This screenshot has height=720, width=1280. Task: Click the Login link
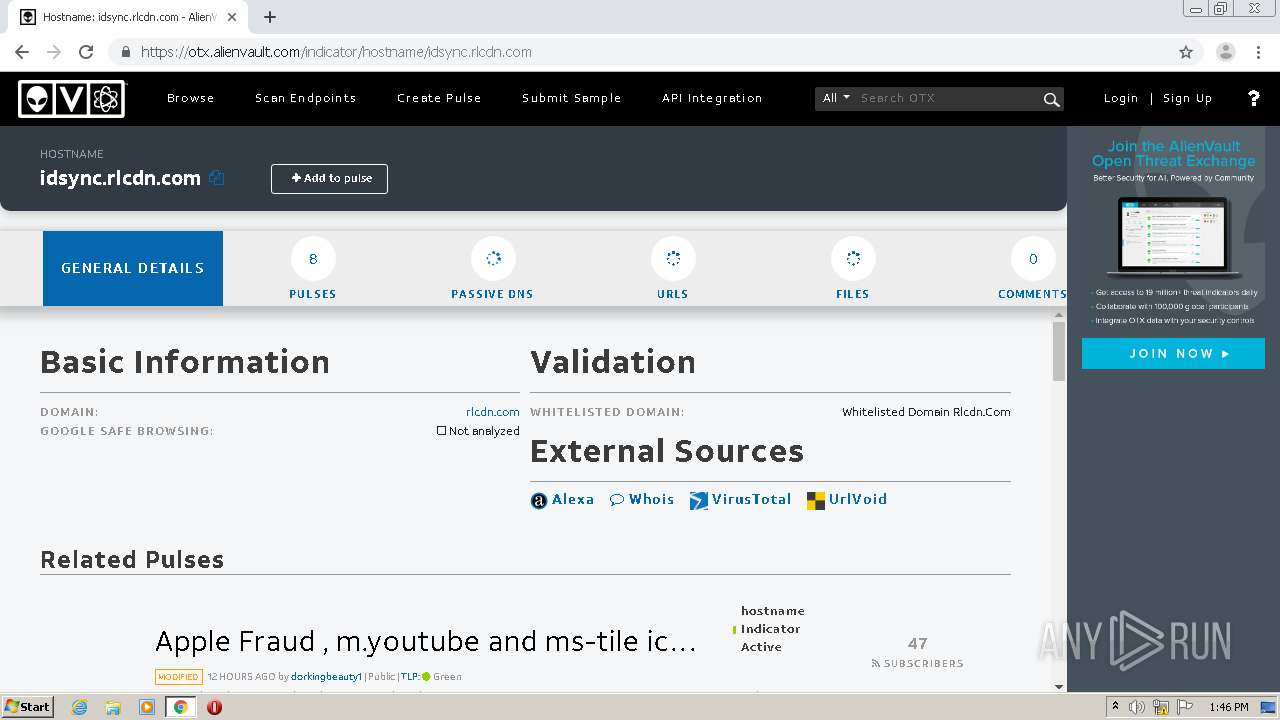pos(1121,98)
